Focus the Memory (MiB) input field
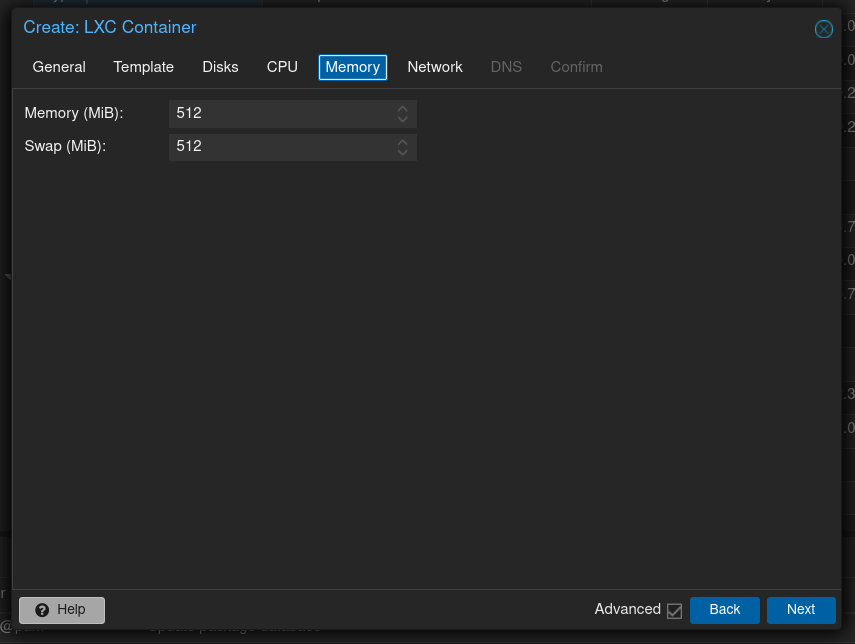 [x=280, y=113]
